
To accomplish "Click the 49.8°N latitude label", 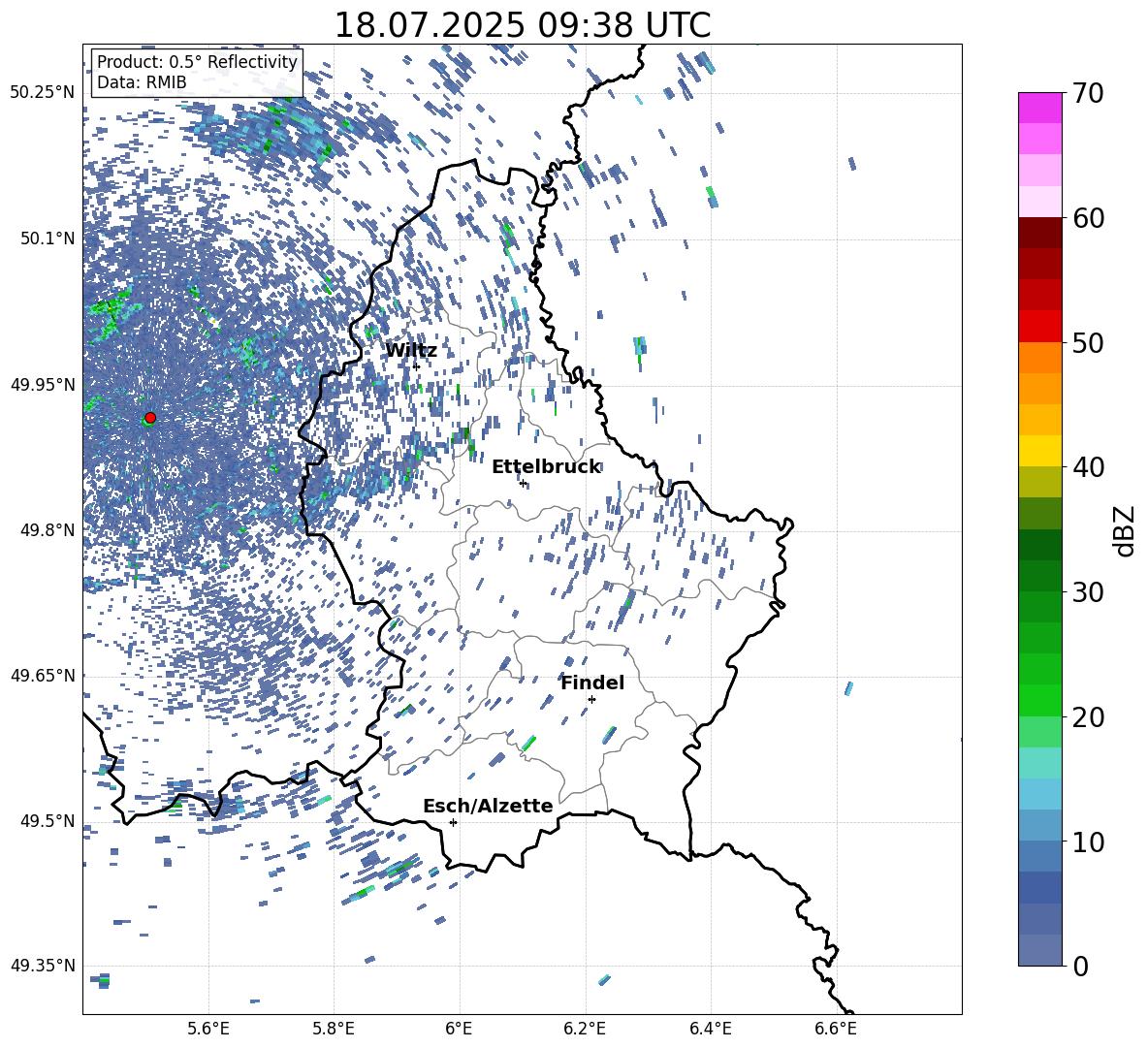I will click(47, 530).
